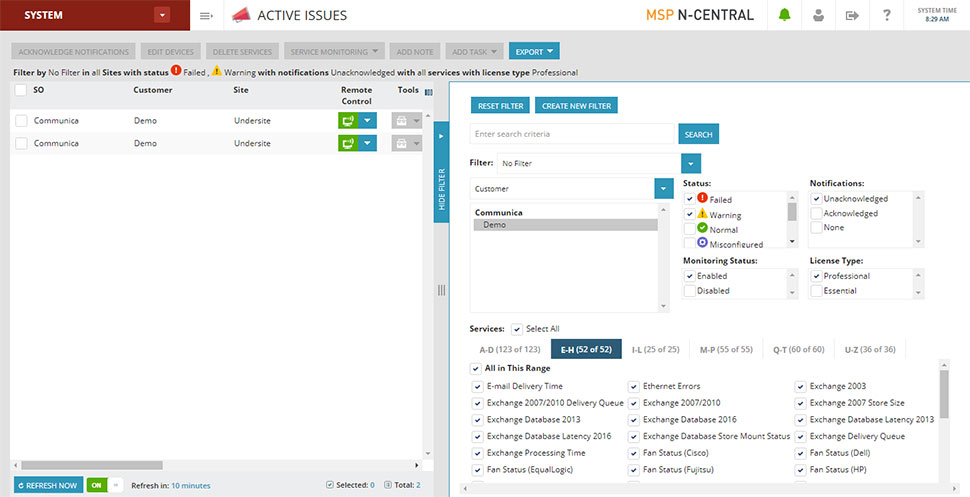The height and width of the screenshot is (497, 970).
Task: Switch to Q-T (60 of 60) tab
Action: point(799,350)
